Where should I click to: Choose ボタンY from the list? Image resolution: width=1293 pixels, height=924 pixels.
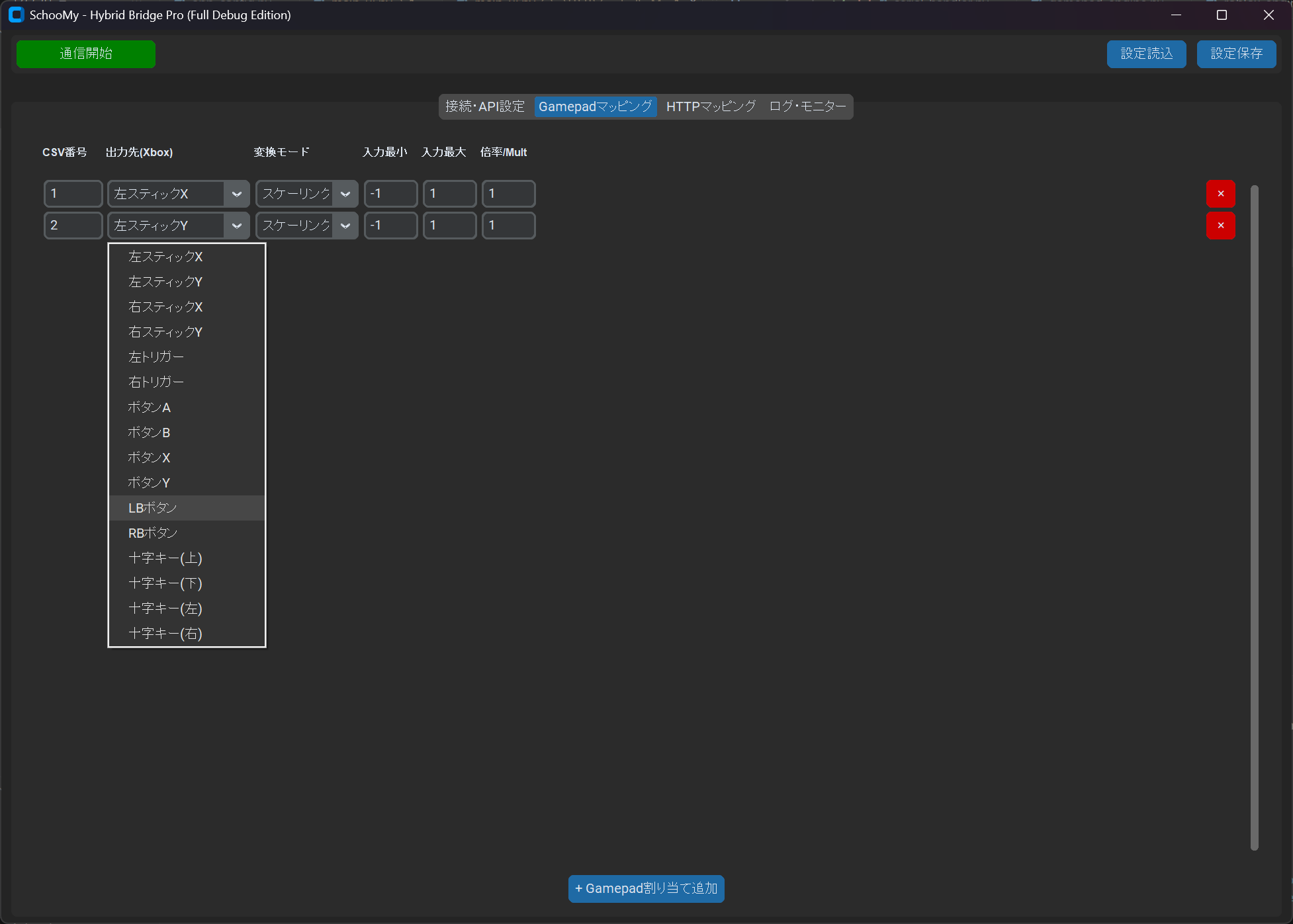click(x=187, y=483)
